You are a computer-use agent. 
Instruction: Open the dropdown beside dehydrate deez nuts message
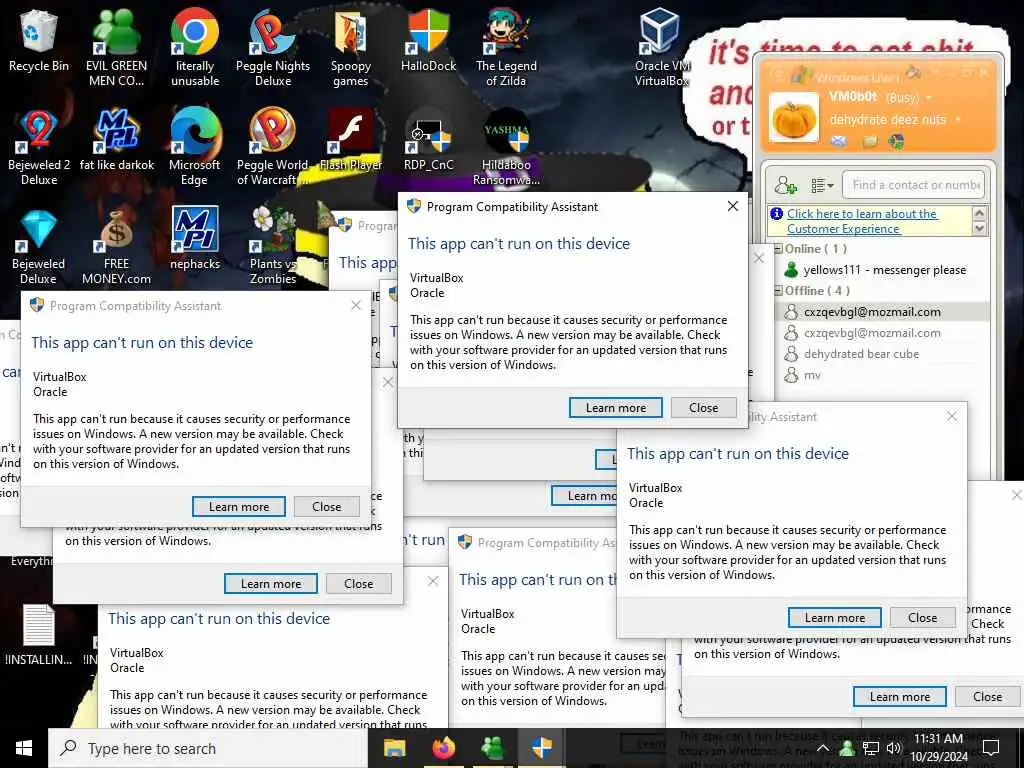pos(958,120)
